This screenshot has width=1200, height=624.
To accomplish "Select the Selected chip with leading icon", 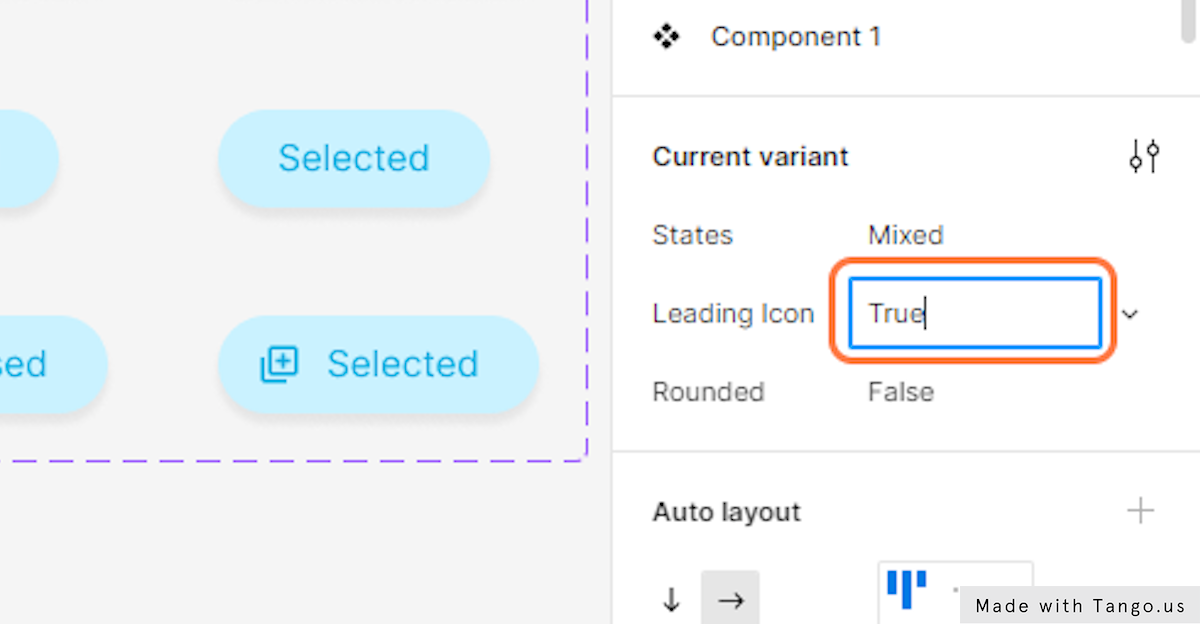I will 378,365.
